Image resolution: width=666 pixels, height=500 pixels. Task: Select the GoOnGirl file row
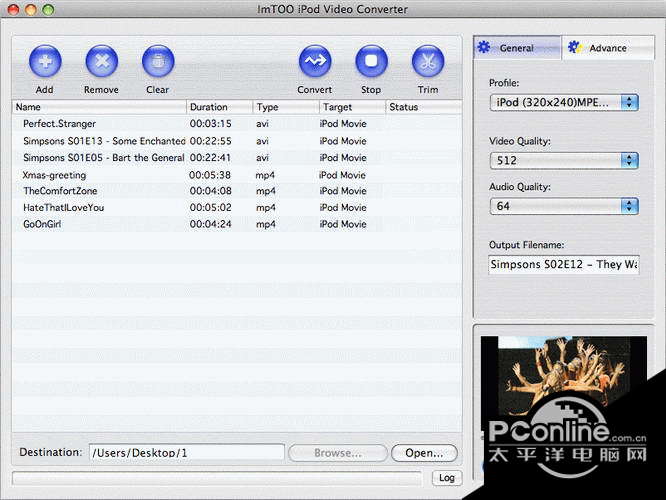(x=237, y=224)
